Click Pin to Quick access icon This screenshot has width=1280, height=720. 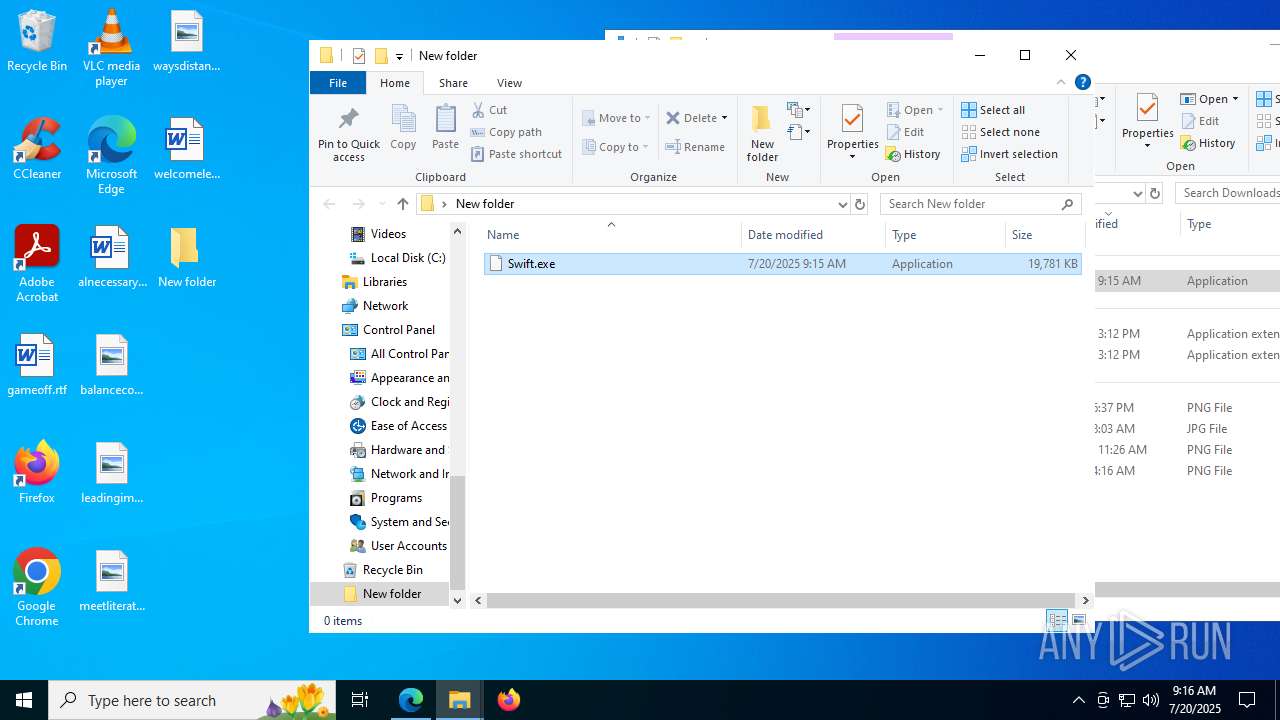coord(348,134)
